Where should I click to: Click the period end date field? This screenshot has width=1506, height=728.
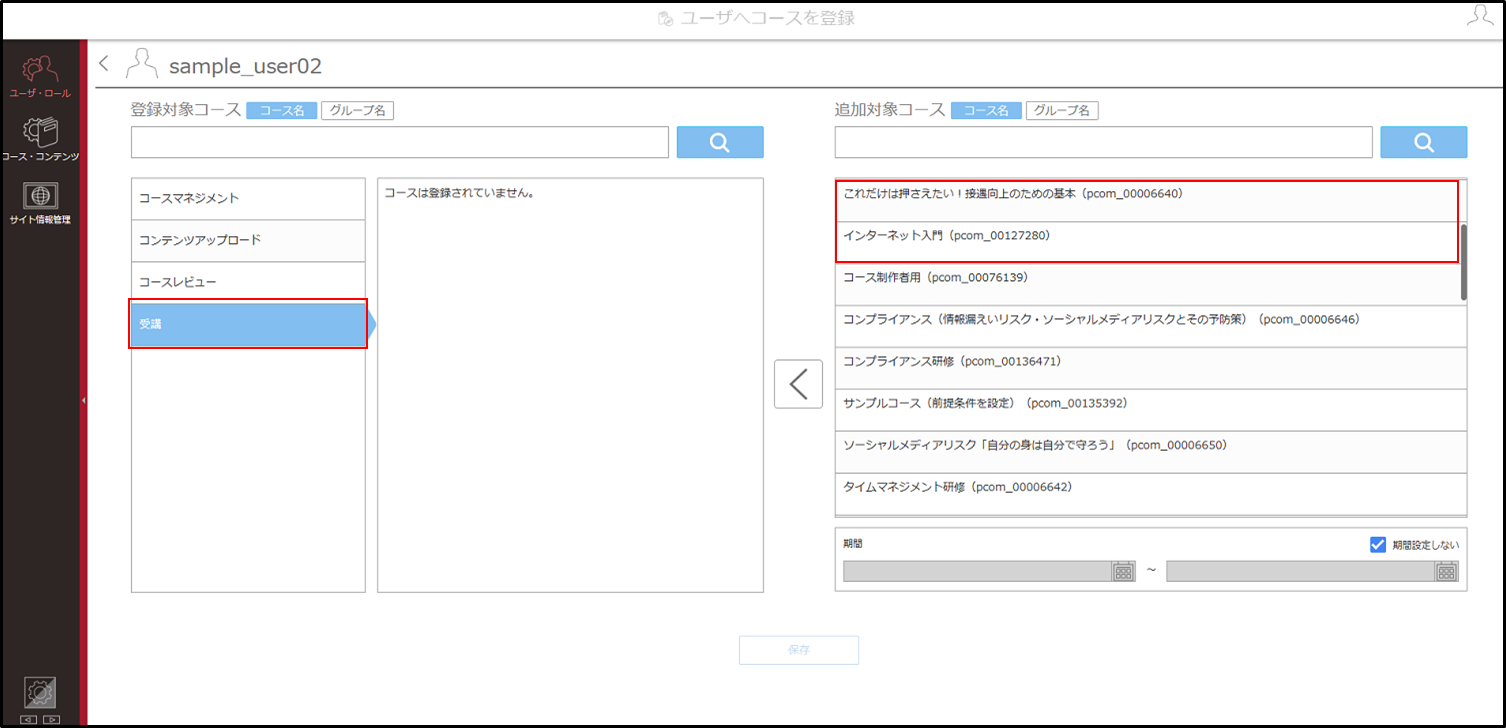point(1301,571)
